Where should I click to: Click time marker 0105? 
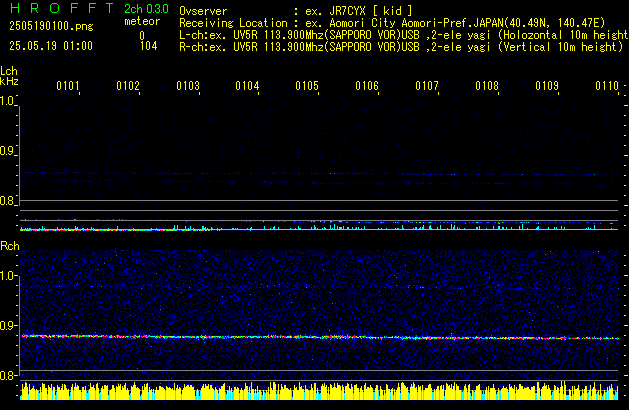pos(307,86)
